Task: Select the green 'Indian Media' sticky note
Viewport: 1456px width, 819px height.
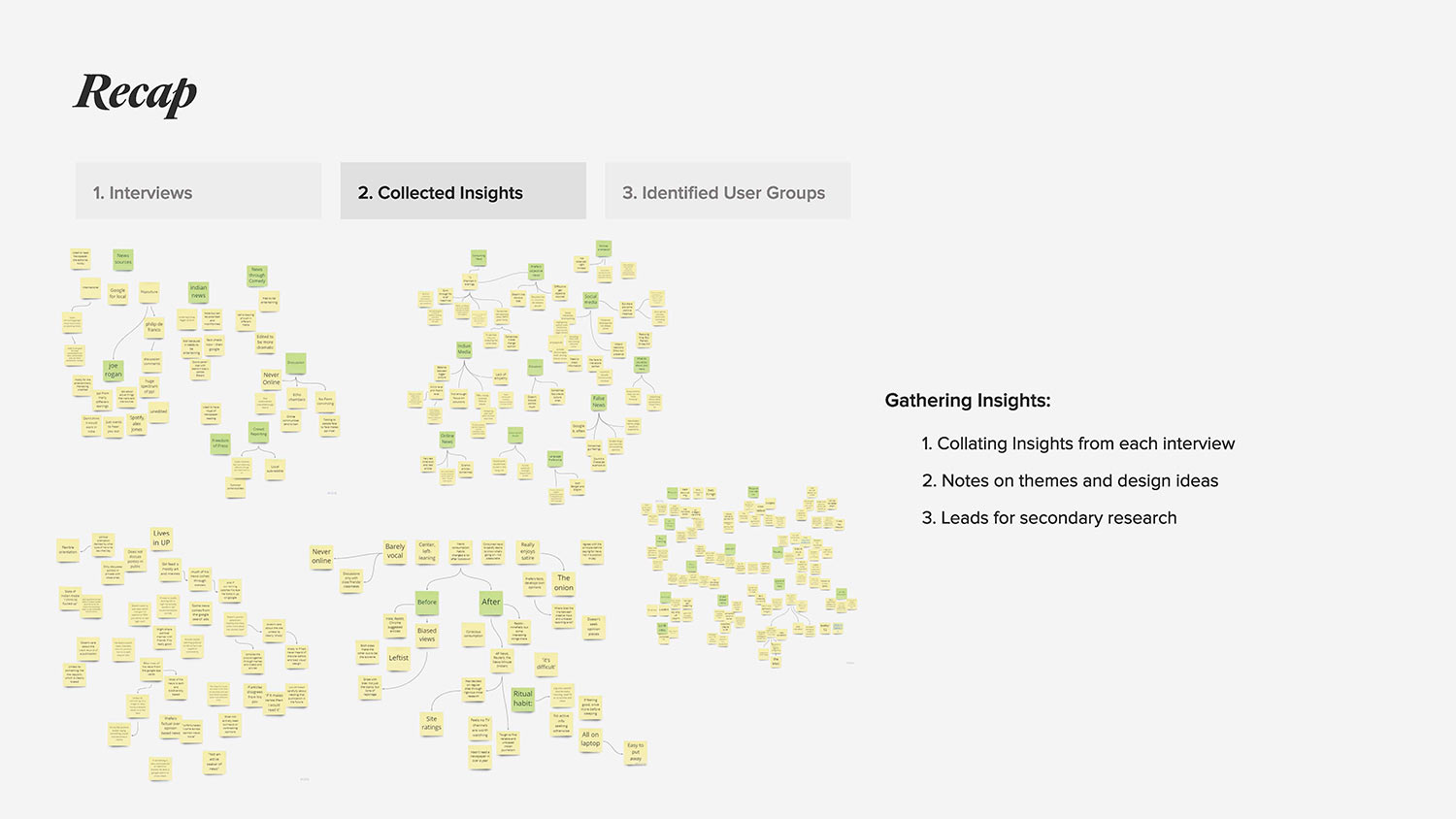Action: point(464,348)
